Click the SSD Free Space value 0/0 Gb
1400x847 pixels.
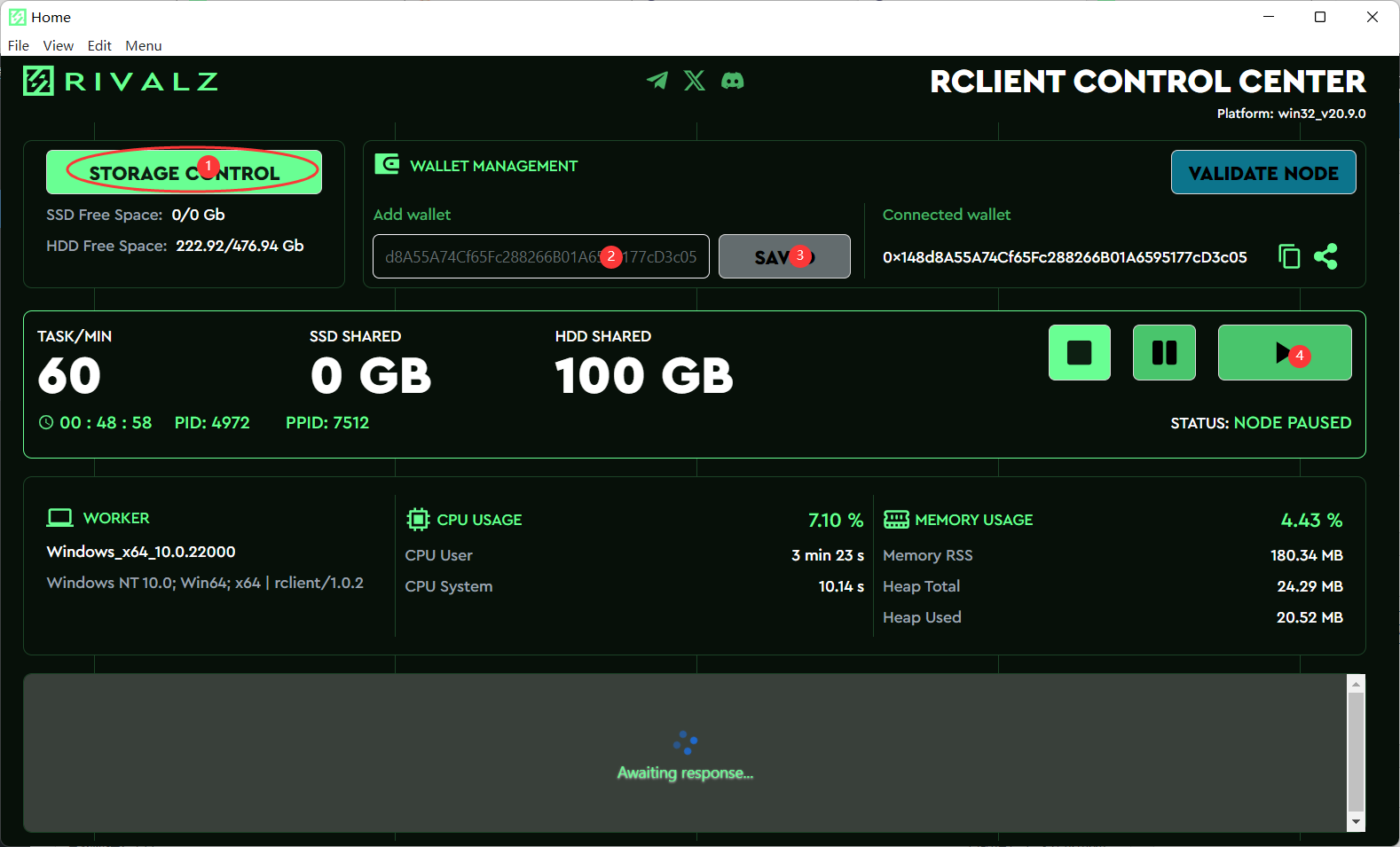[x=198, y=215]
